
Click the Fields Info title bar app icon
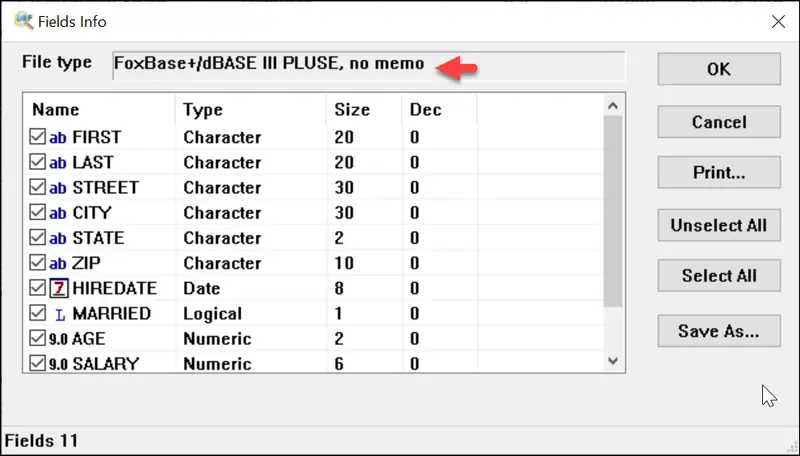[x=23, y=21]
